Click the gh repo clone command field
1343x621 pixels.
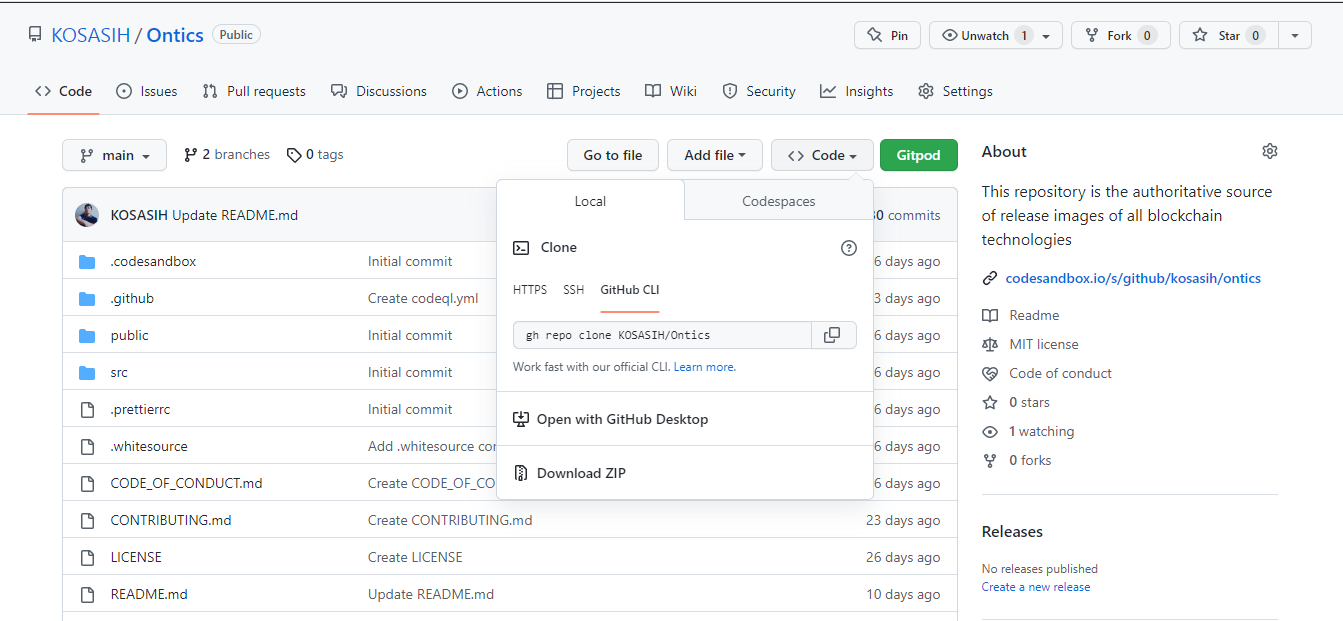(662, 335)
